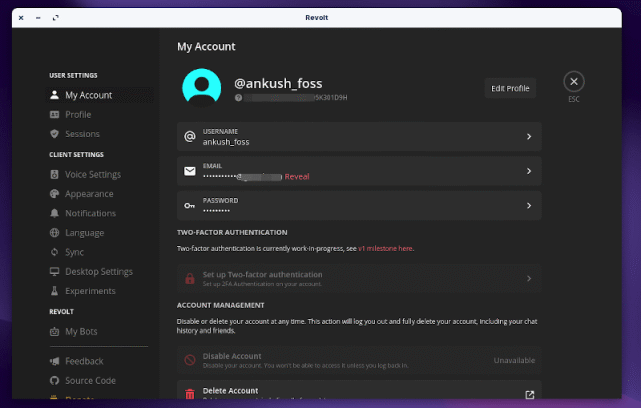Expand the Password row chevron
The image size is (641, 408).
point(529,206)
